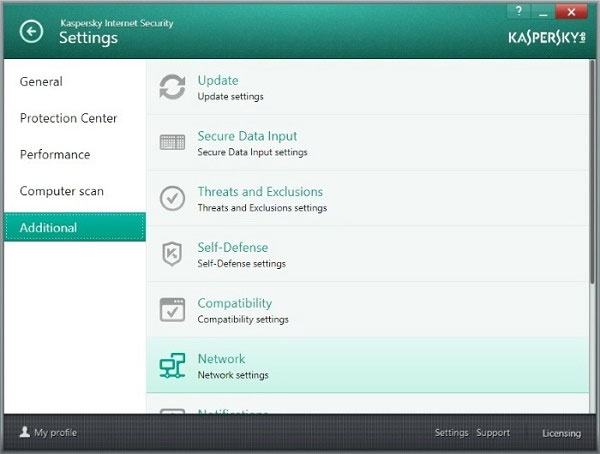Open the Secure Data Input link
600x454 pixels.
pos(247,136)
